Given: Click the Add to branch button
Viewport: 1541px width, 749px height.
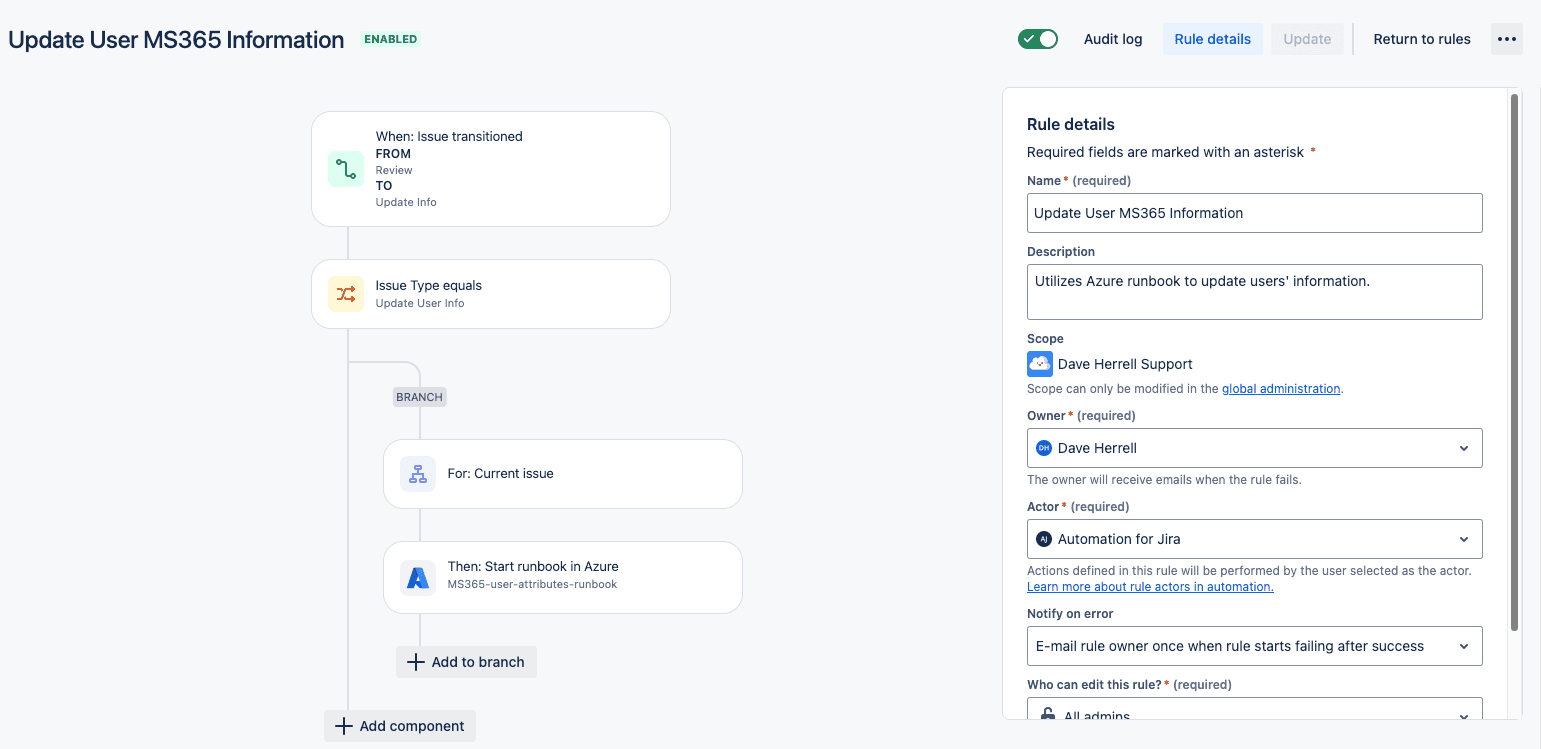Looking at the screenshot, I should pyautogui.click(x=466, y=662).
